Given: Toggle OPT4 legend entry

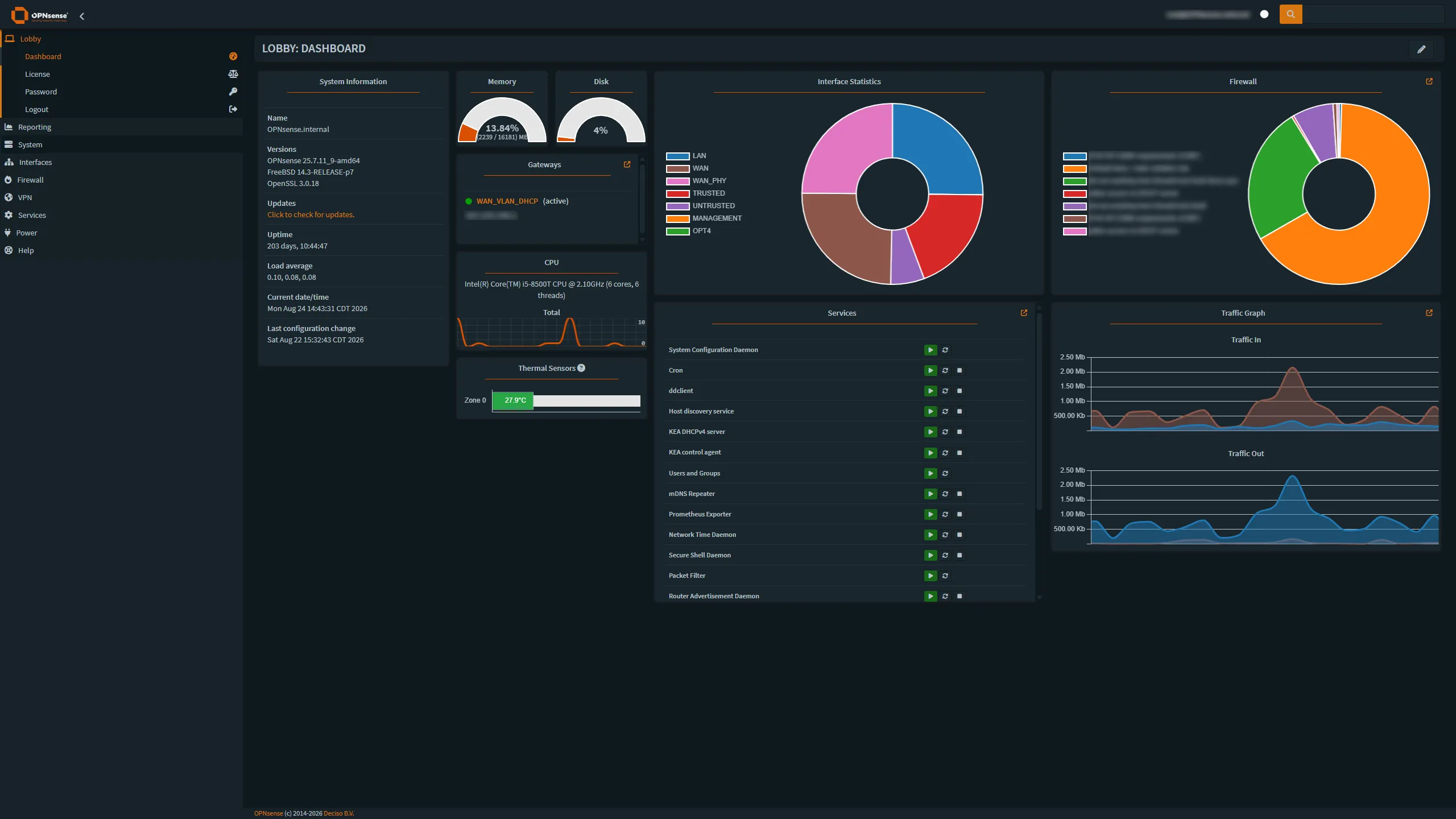Looking at the screenshot, I should tap(689, 231).
